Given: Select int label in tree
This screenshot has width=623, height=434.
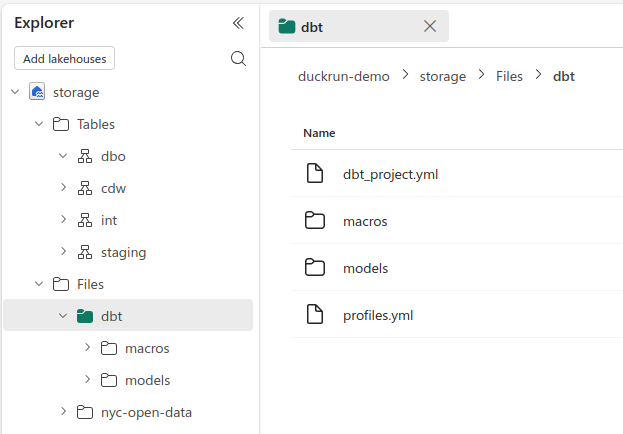Looking at the screenshot, I should 109,220.
